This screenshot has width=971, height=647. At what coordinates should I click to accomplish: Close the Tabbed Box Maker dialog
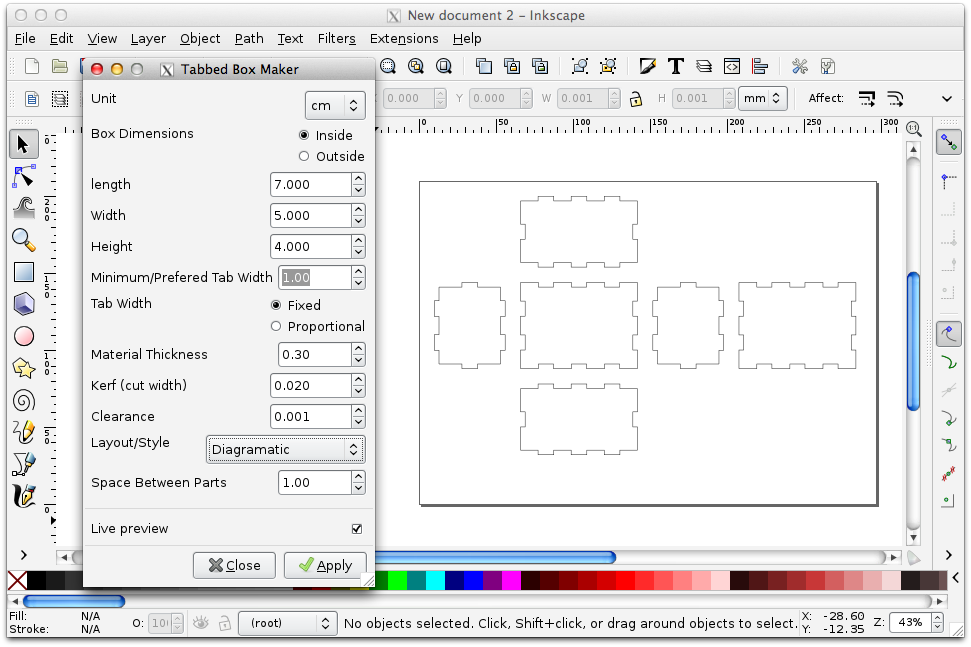pos(234,565)
